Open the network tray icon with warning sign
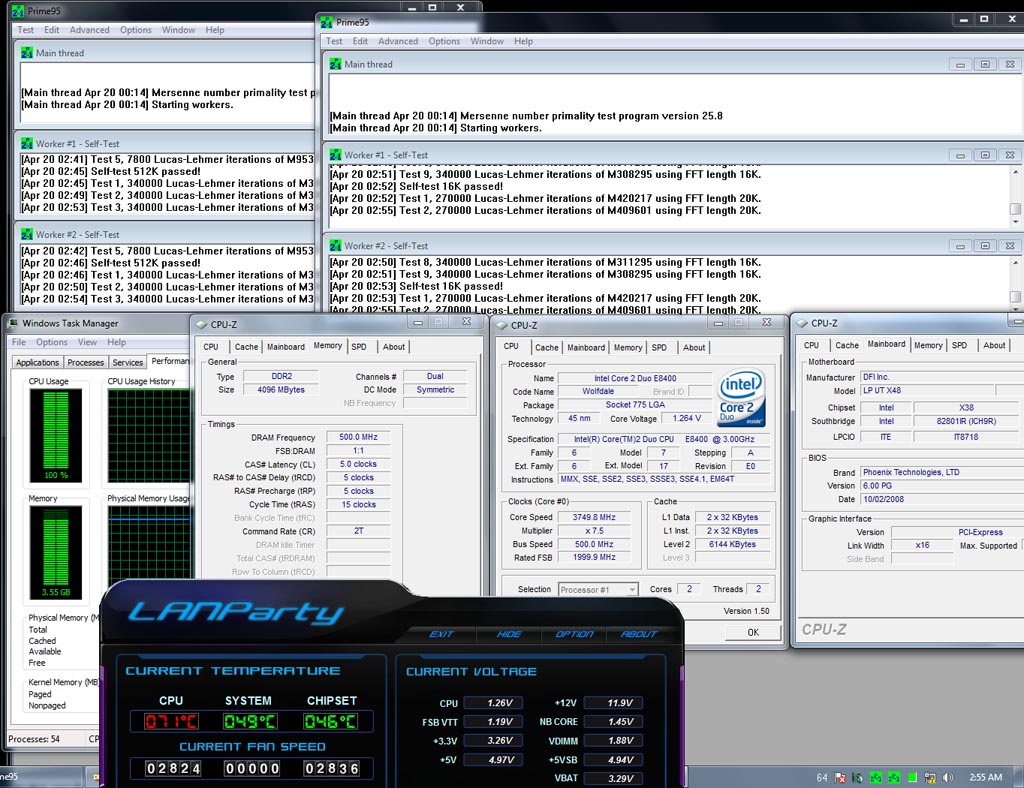 pyautogui.click(x=930, y=778)
